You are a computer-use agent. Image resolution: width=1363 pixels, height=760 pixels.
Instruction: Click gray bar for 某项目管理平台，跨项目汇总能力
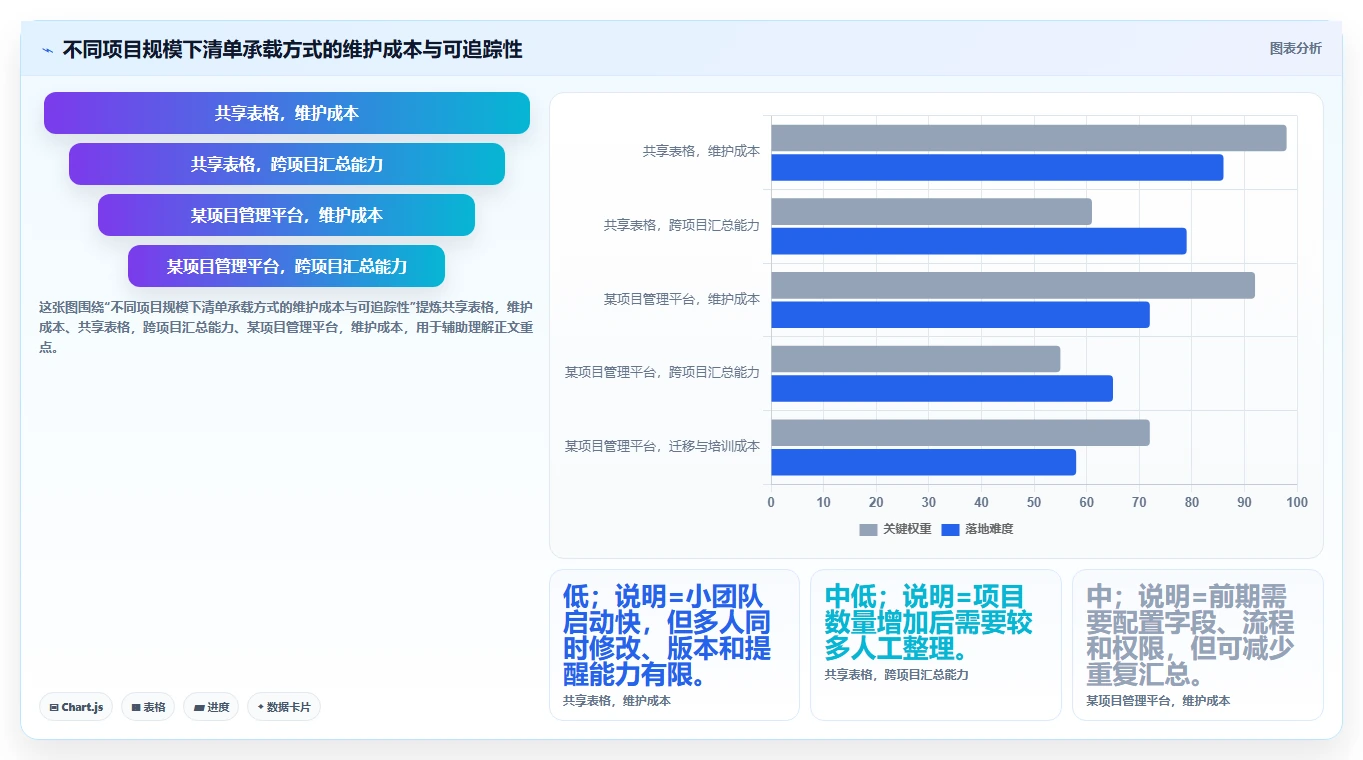pyautogui.click(x=915, y=359)
